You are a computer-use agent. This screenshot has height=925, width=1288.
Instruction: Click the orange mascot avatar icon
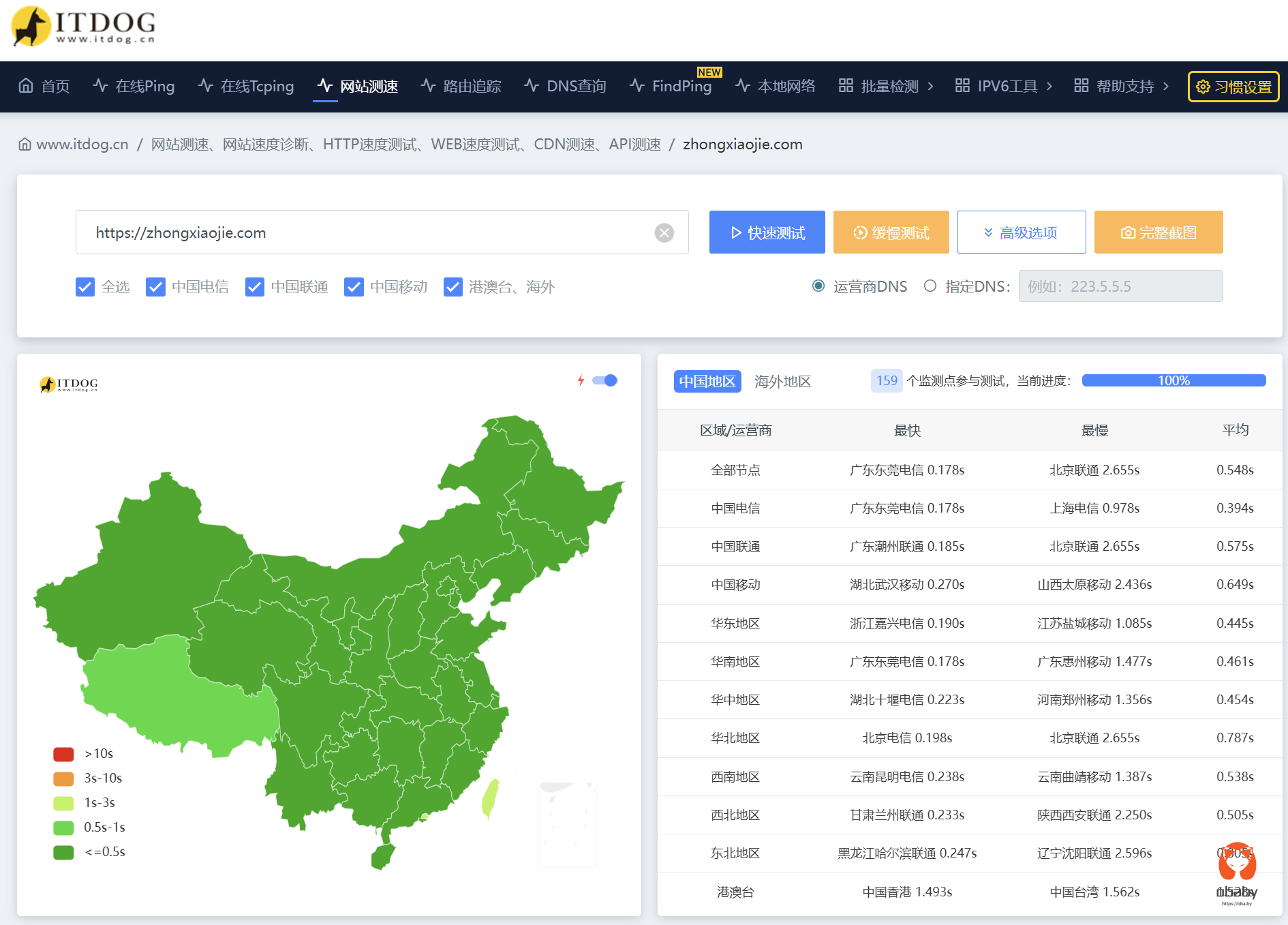(1237, 863)
